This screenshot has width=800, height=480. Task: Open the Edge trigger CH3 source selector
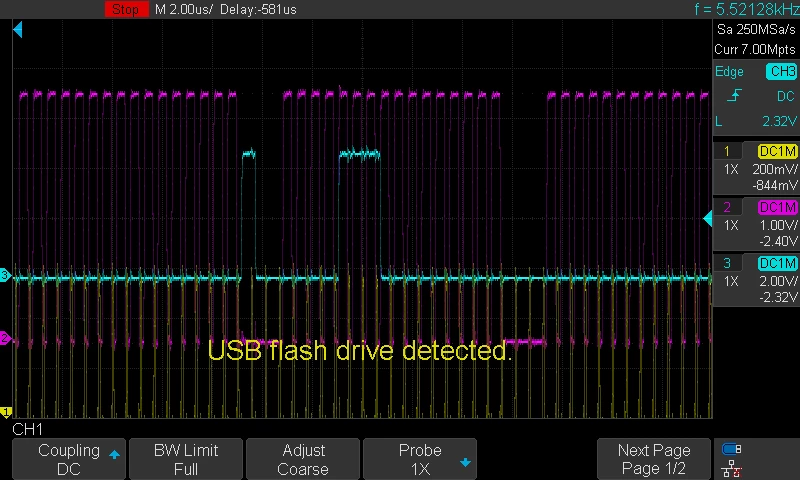pyautogui.click(x=781, y=71)
